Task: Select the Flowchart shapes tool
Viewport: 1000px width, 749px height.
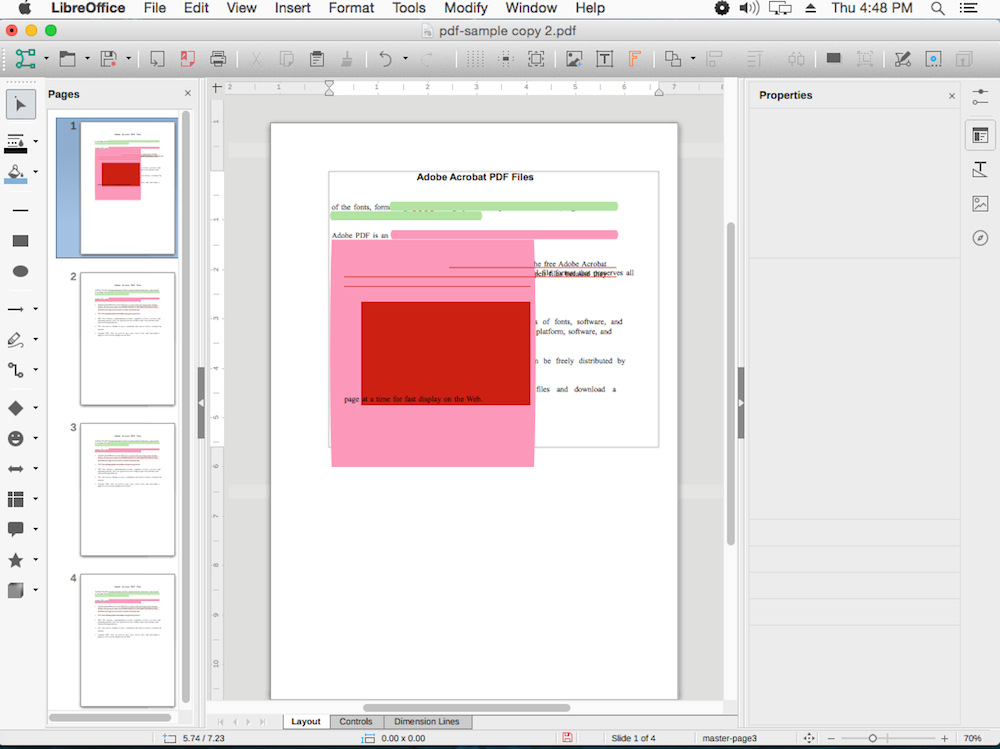Action: [15, 499]
